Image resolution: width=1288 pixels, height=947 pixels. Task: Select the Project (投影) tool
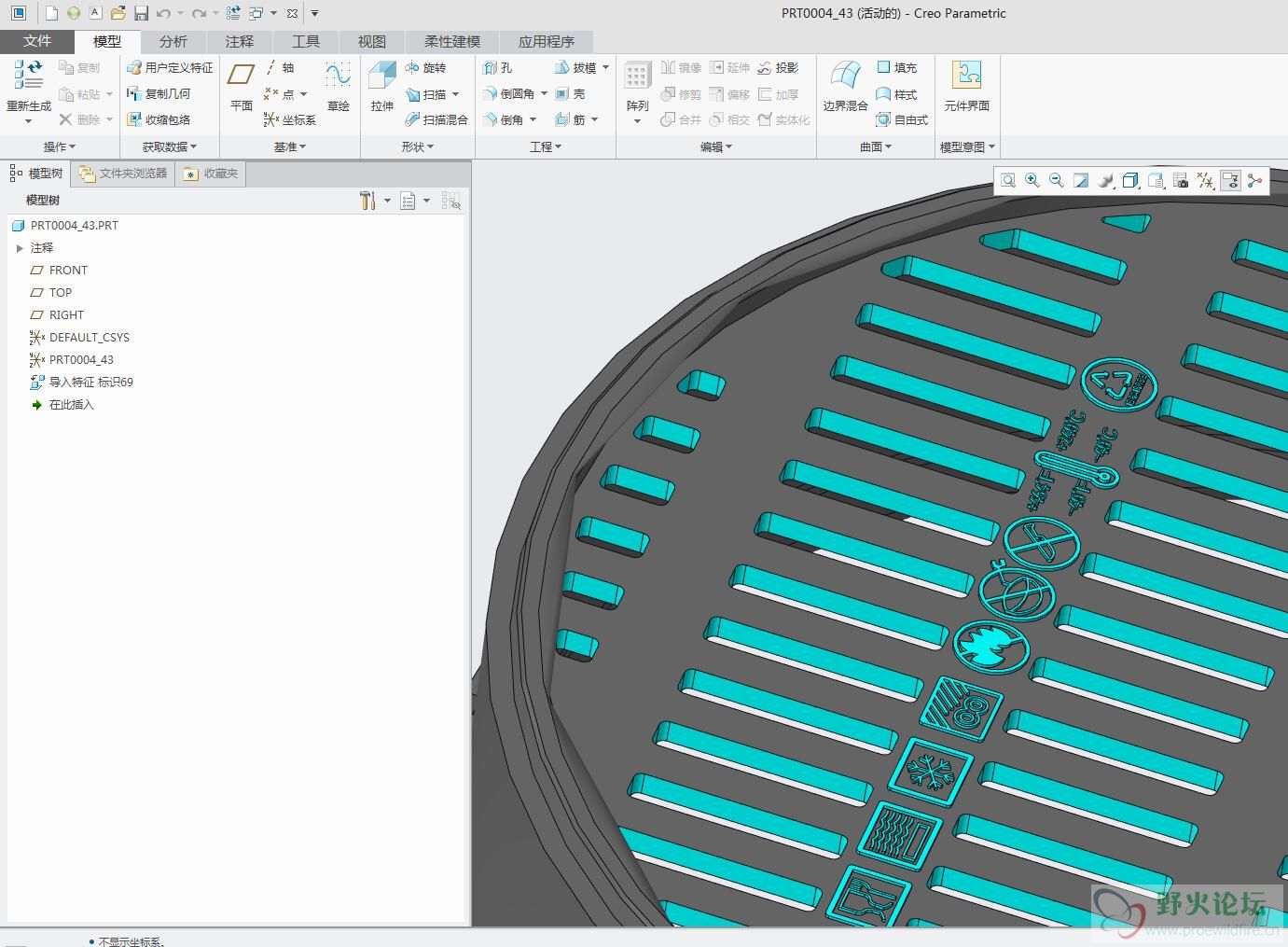pos(778,67)
